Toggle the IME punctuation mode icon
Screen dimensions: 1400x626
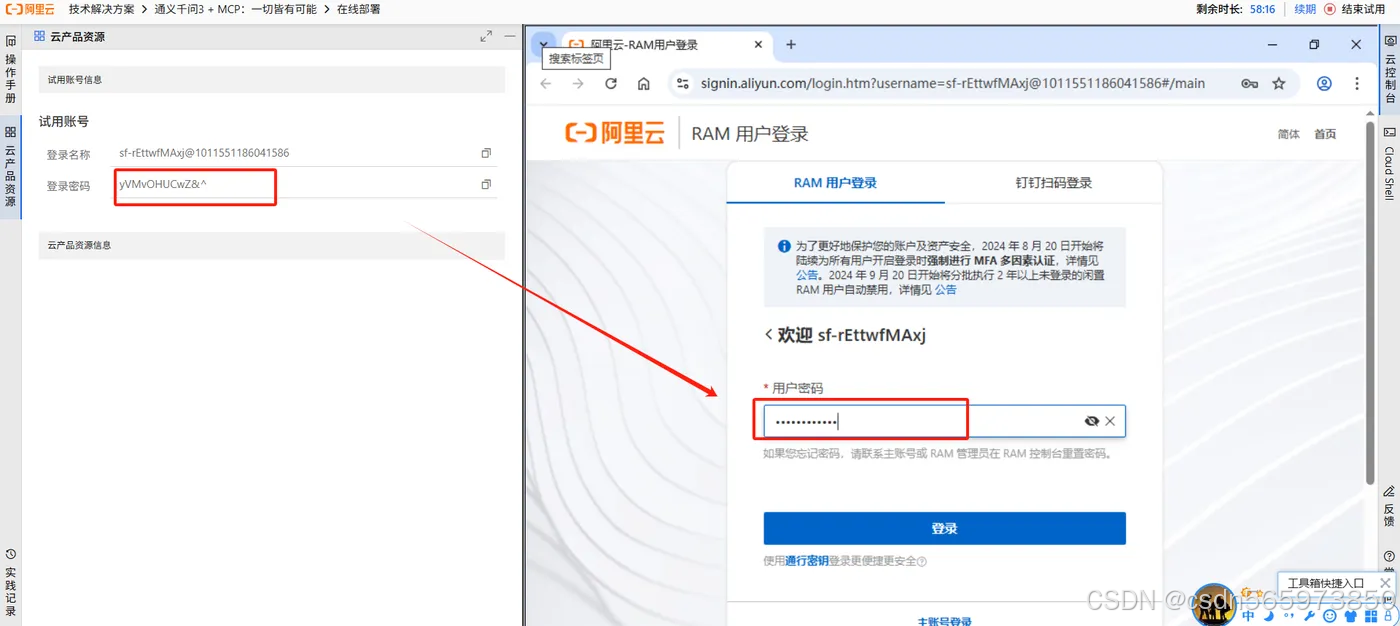[x=1290, y=617]
